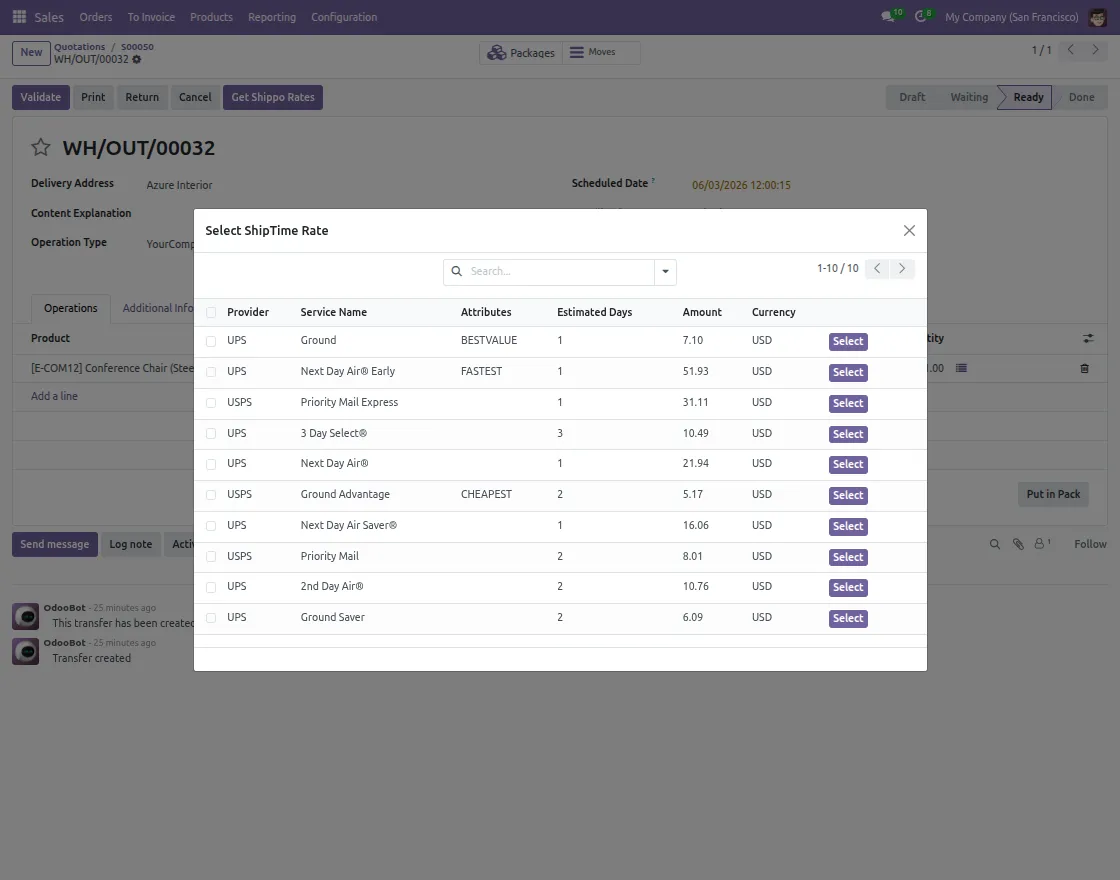Open the messages chat notification icon
Image resolution: width=1120 pixels, height=880 pixels.
point(888,16)
